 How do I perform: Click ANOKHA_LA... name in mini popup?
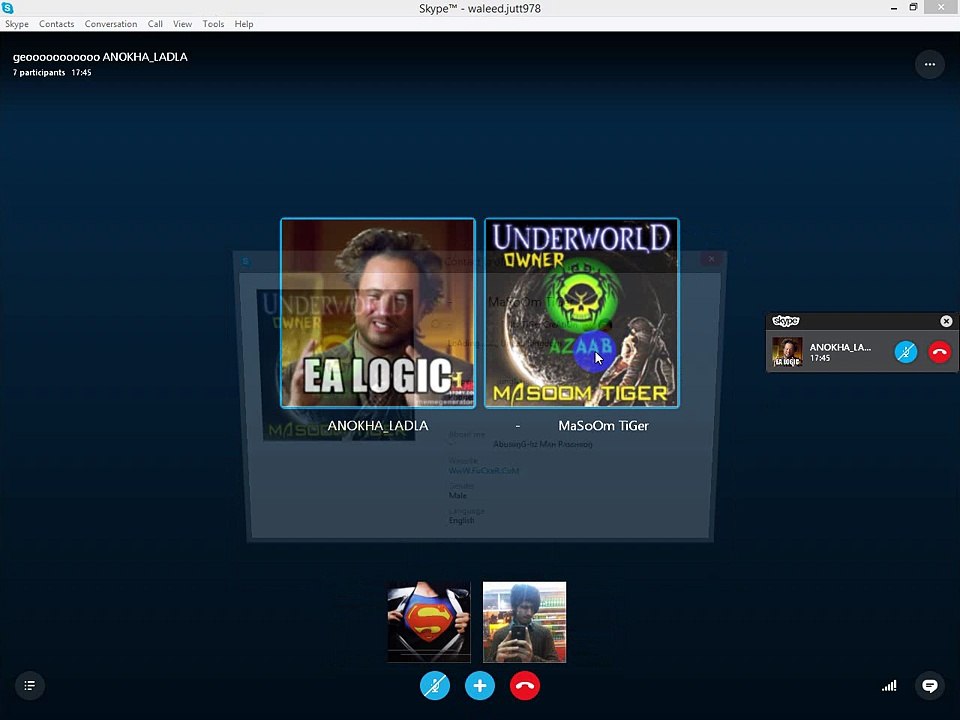(x=840, y=347)
